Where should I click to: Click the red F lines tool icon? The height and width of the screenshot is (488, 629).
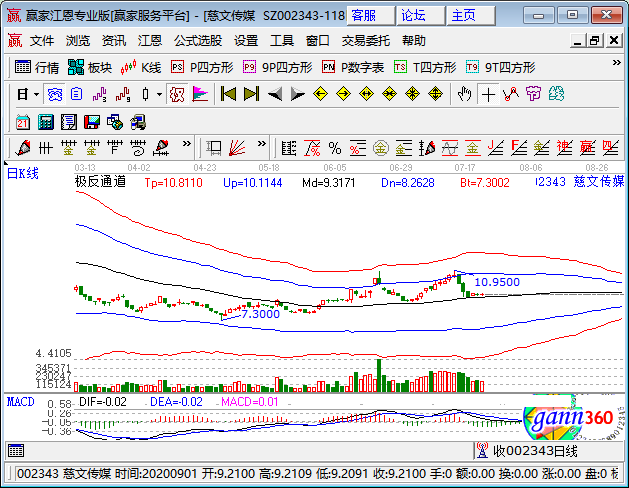[519, 148]
